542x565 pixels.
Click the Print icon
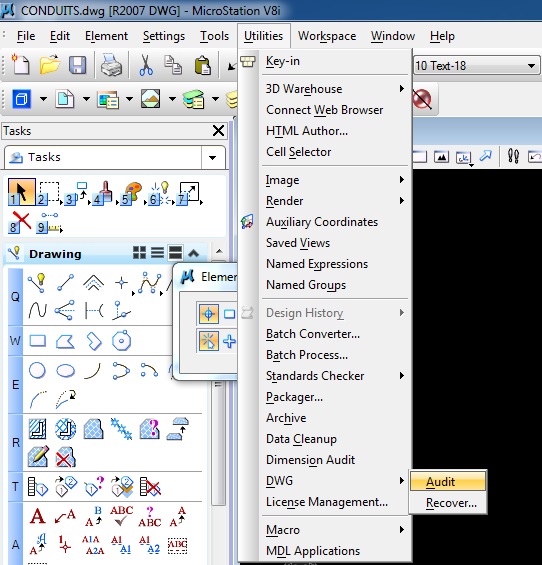[111, 65]
